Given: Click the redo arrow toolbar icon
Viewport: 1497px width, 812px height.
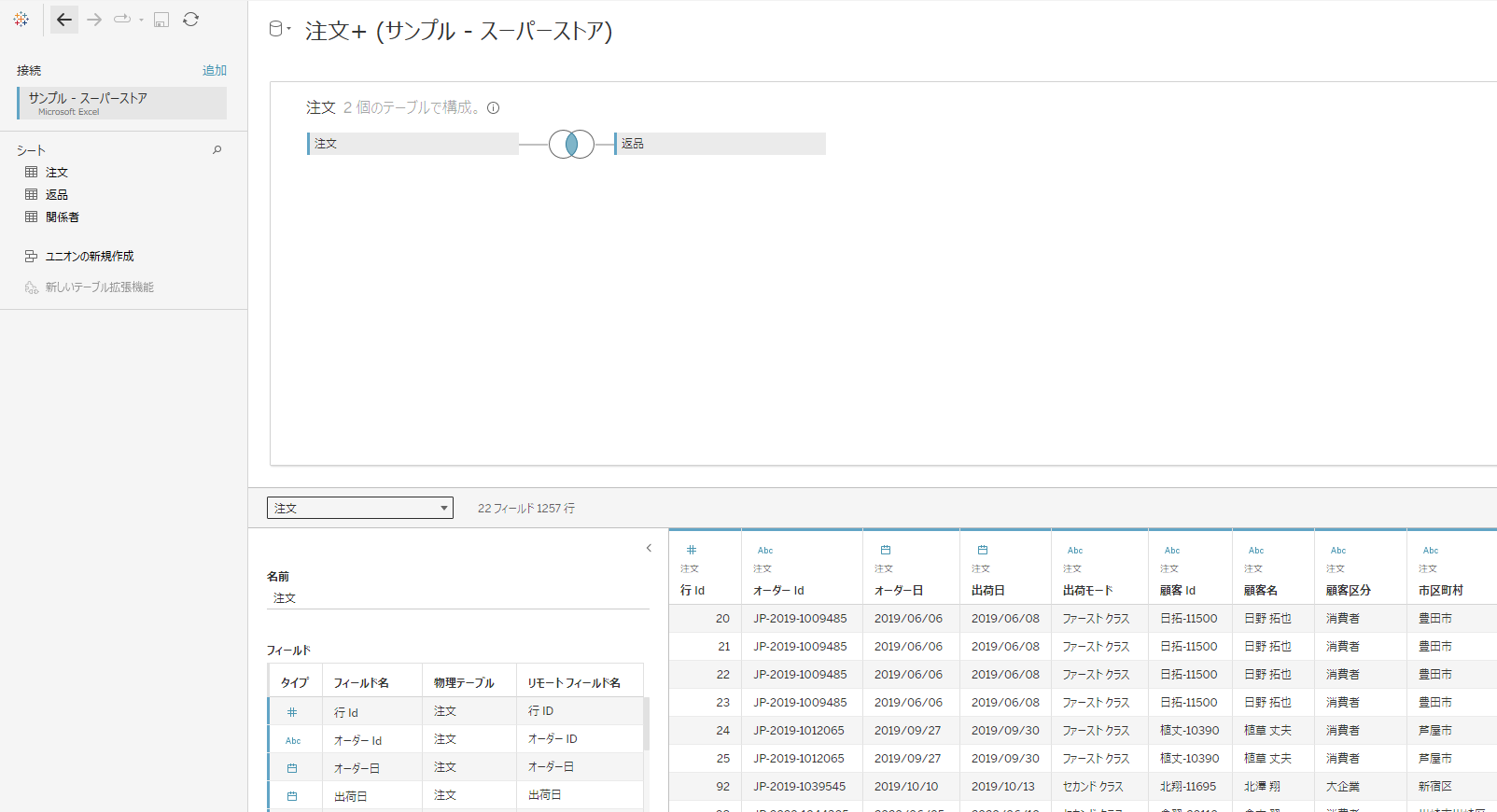Looking at the screenshot, I should point(122,19).
